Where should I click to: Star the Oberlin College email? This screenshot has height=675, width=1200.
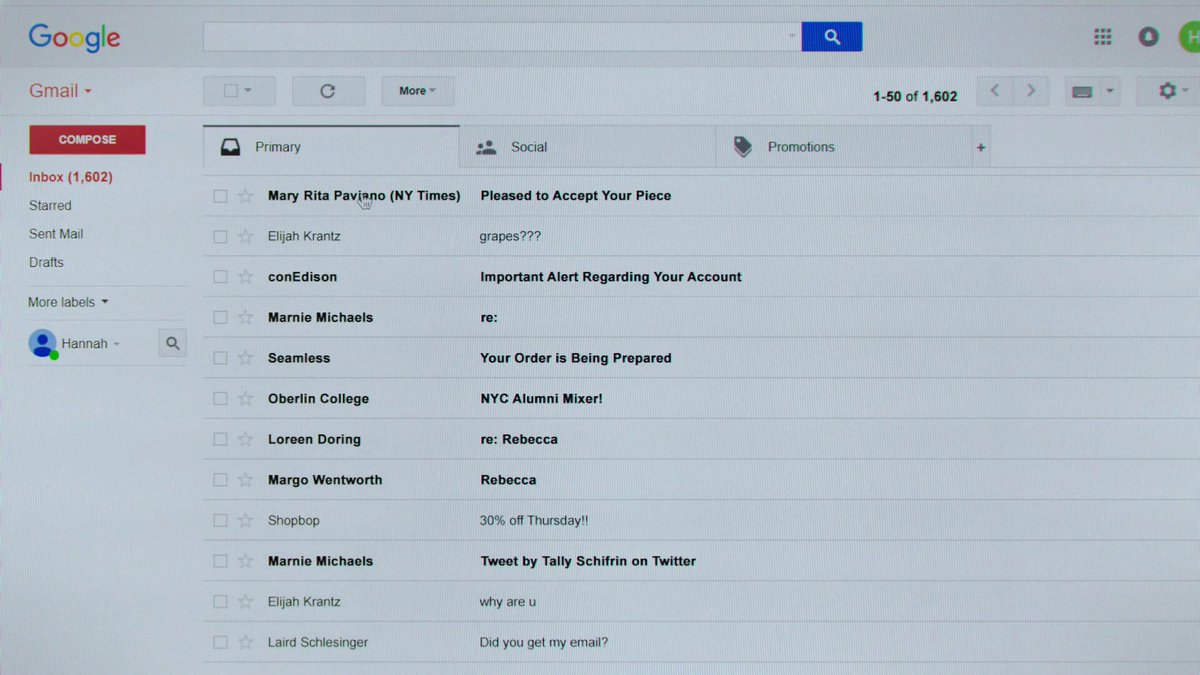pos(245,399)
